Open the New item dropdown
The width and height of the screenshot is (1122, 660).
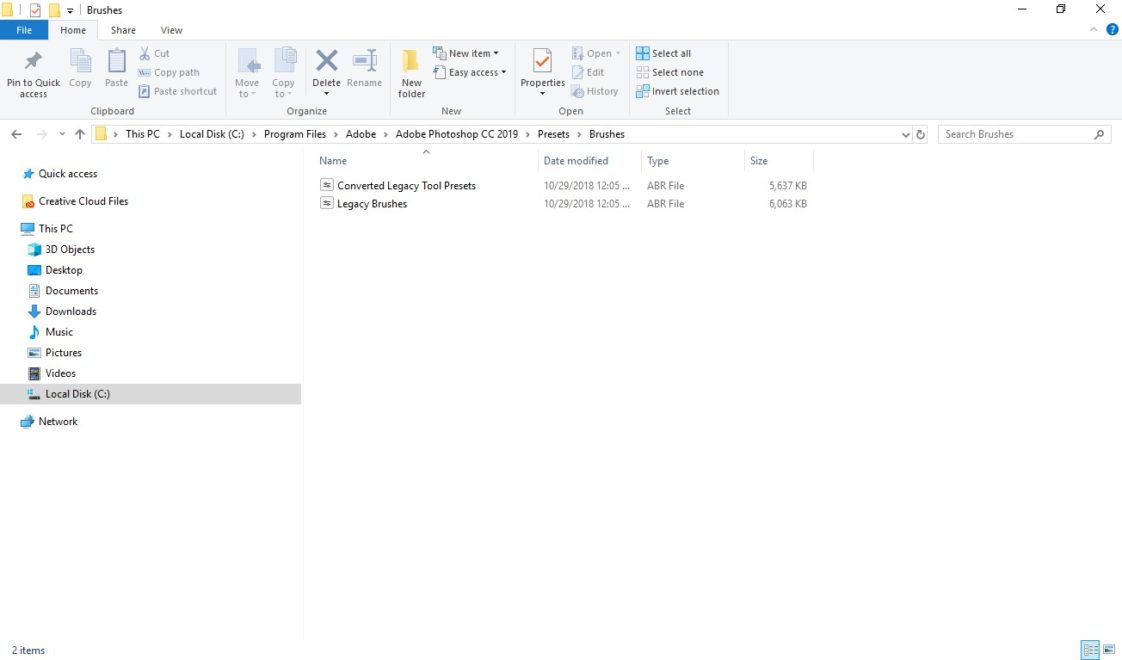click(466, 52)
